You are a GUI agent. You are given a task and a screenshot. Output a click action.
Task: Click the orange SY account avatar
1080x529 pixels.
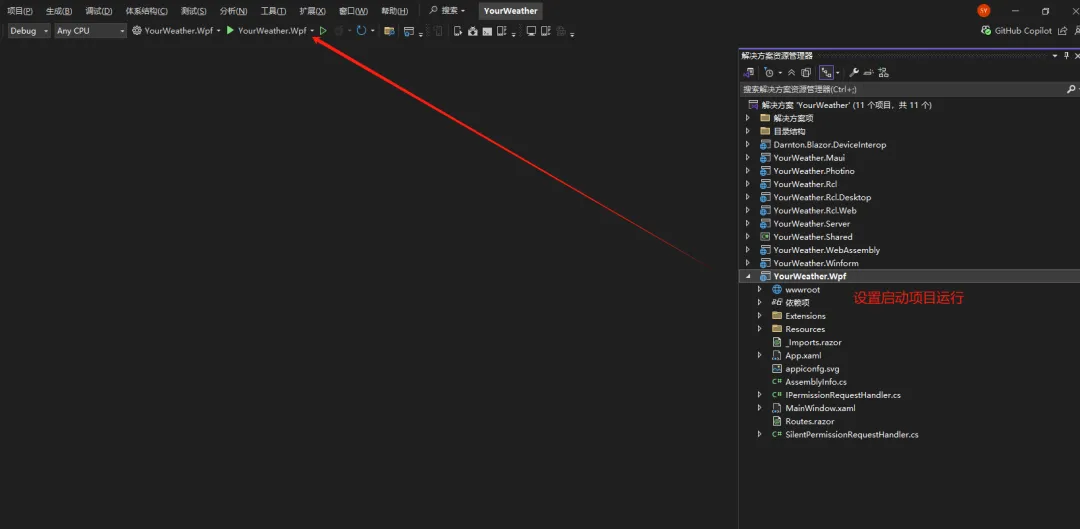pos(984,11)
